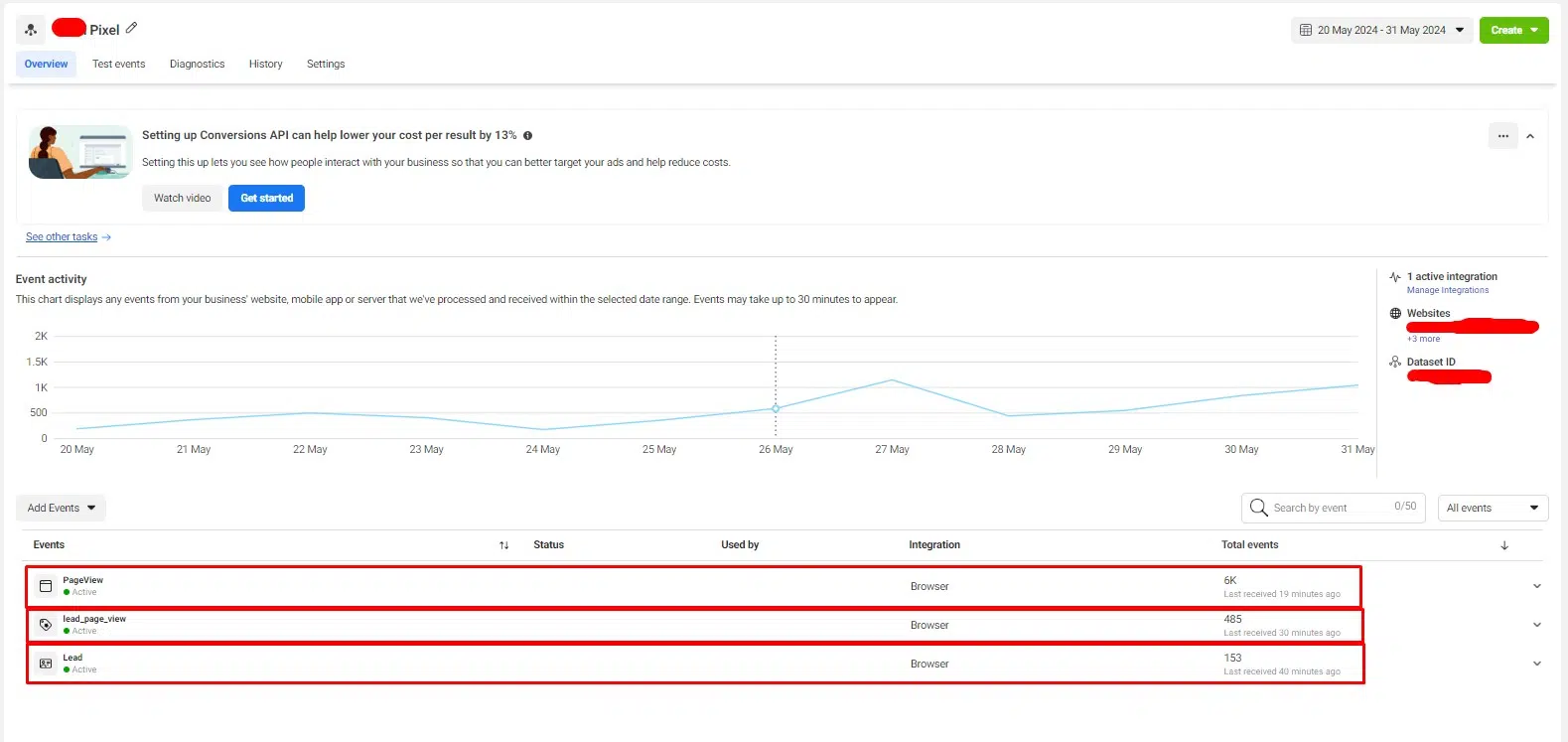The image size is (1568, 742).
Task: Expand the Lead event row
Action: (1536, 664)
